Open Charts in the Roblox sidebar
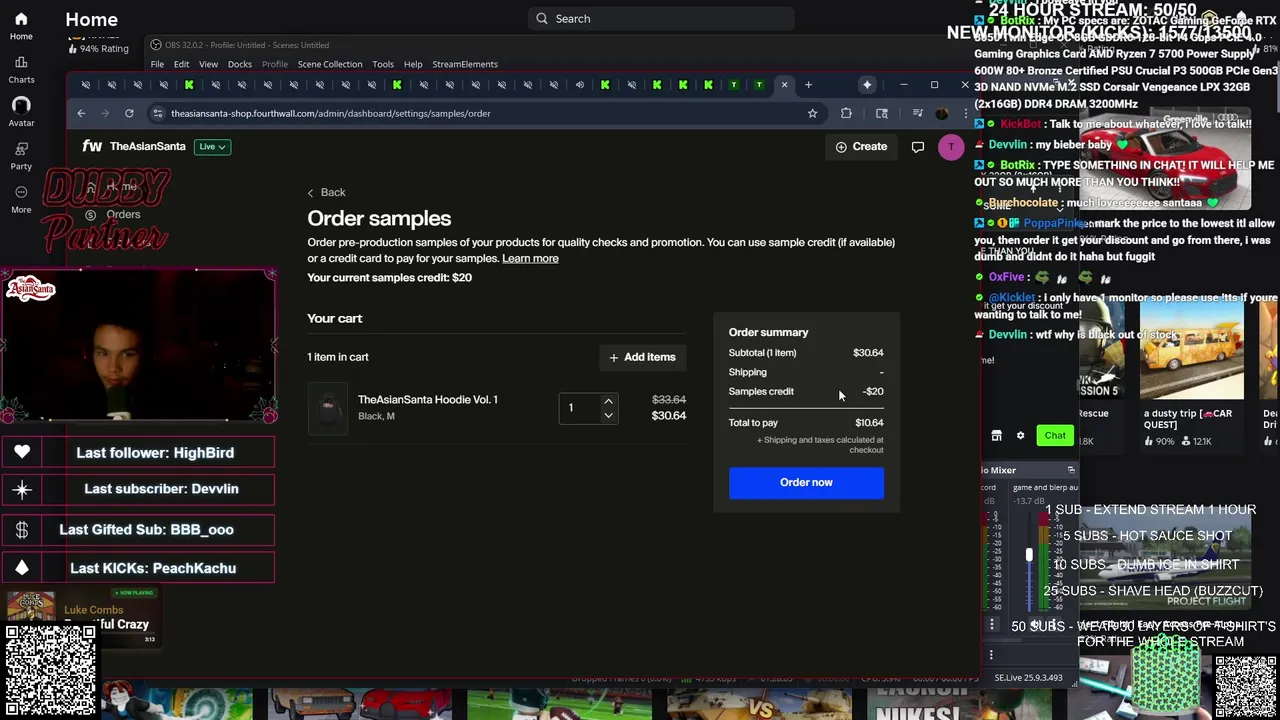 (21, 69)
